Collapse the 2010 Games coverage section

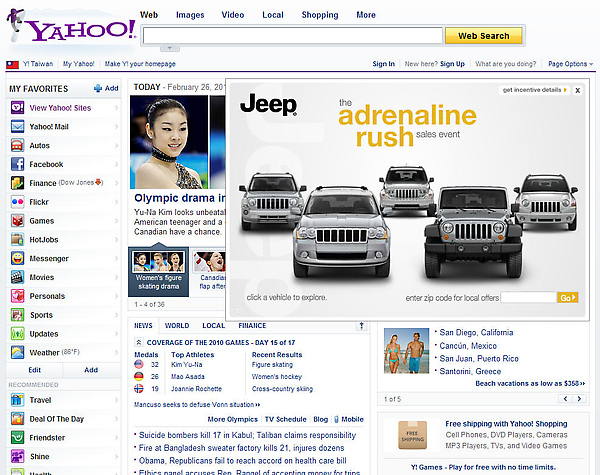tap(139, 342)
